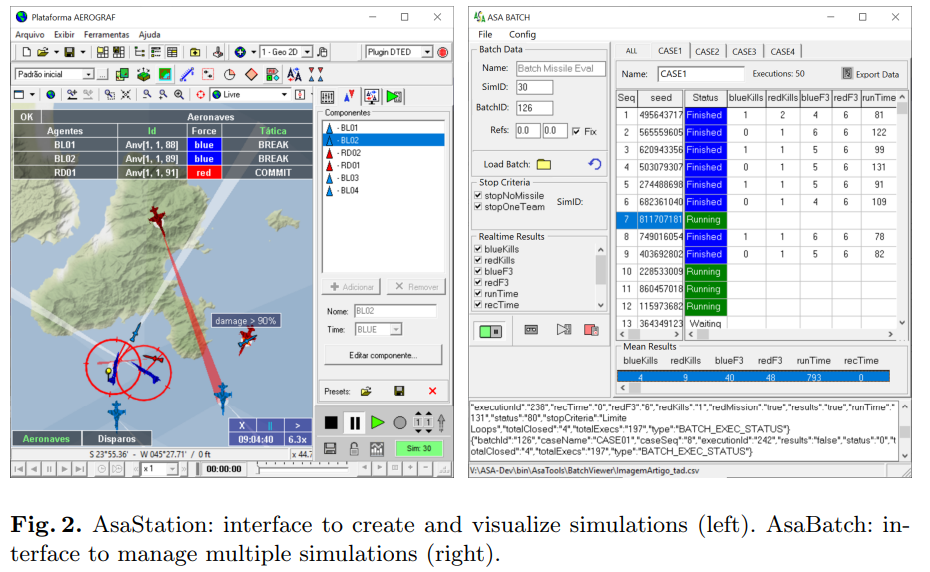Switch to the CASE2 tab

pos(707,52)
